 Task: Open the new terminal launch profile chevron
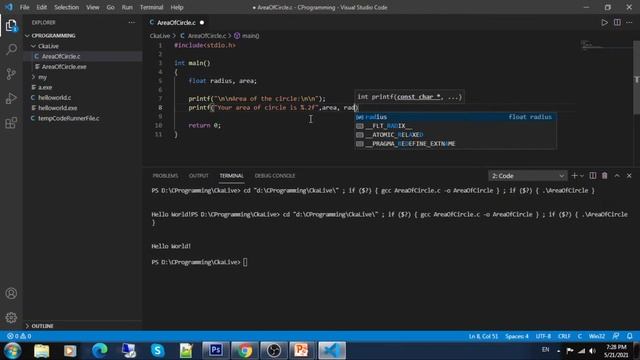pyautogui.click(x=582, y=176)
